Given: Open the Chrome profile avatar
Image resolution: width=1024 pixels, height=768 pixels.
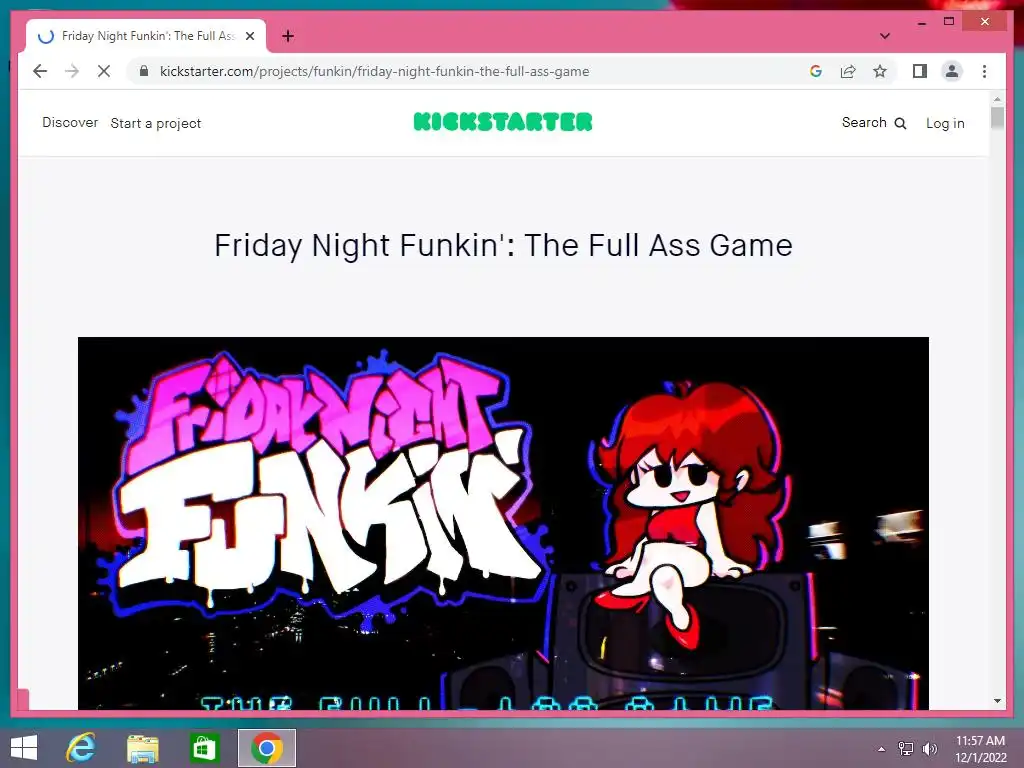Looking at the screenshot, I should tap(952, 71).
